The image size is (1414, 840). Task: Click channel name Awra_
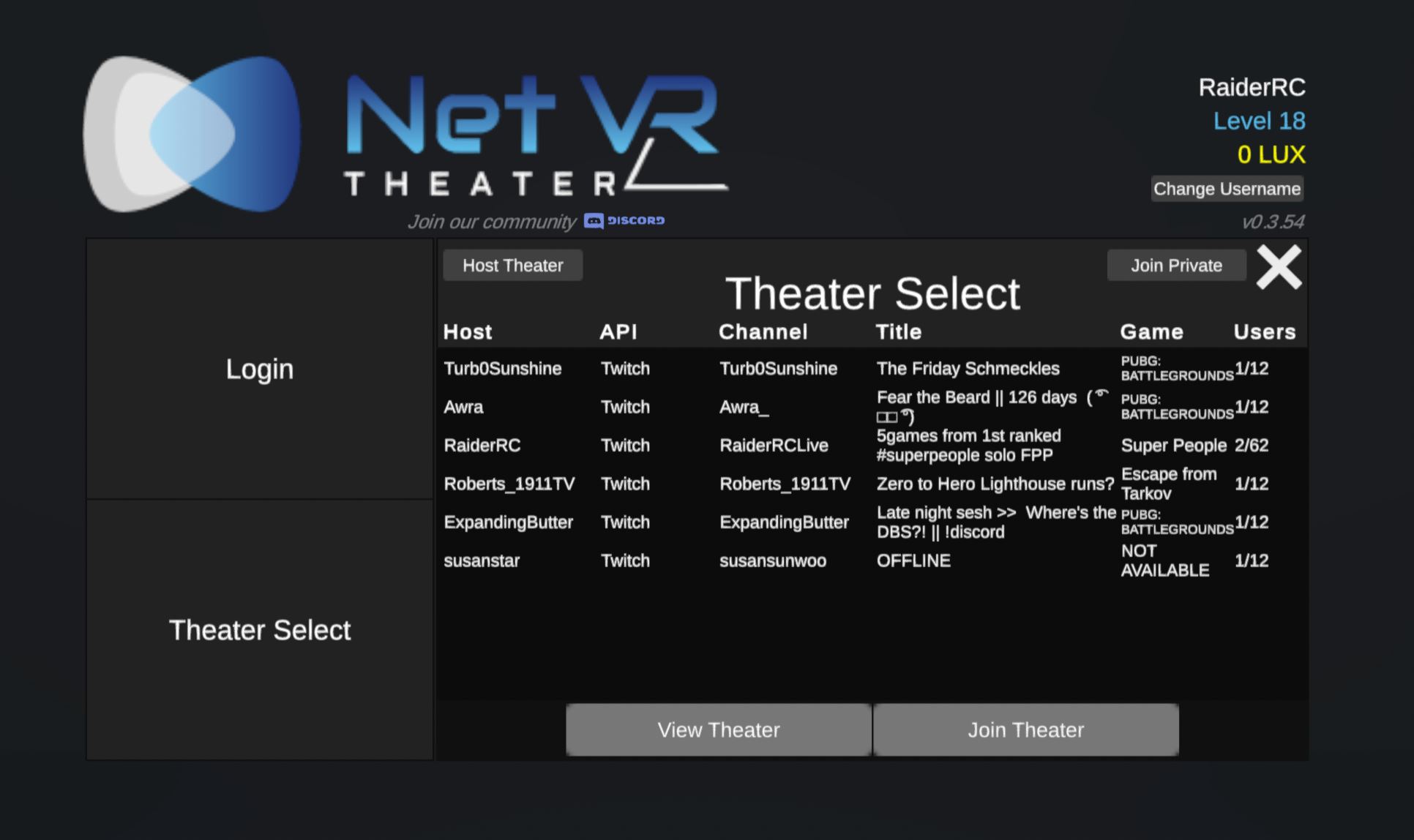[x=744, y=407]
